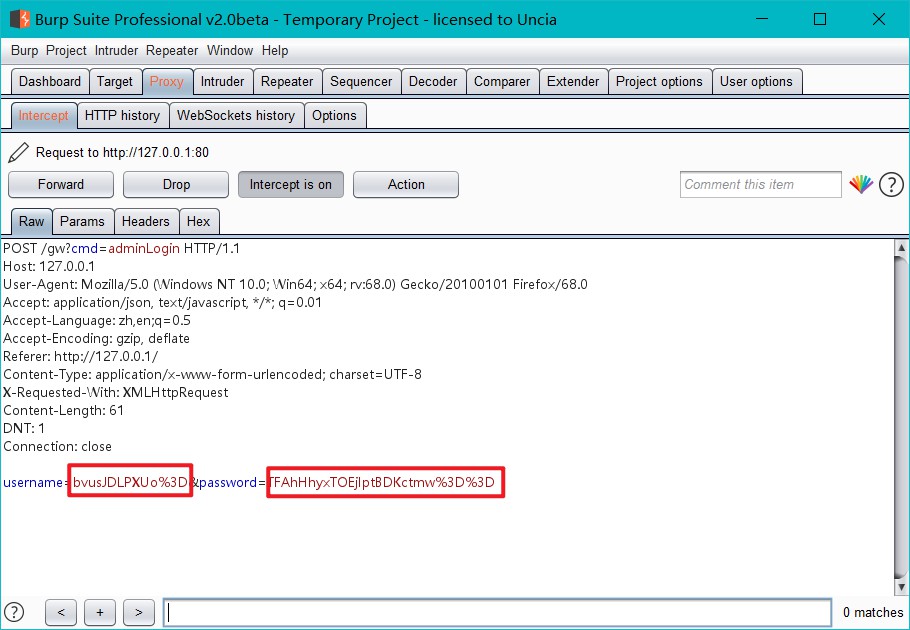Click the DNT: 1 header line
The width and height of the screenshot is (910, 630).
24,429
